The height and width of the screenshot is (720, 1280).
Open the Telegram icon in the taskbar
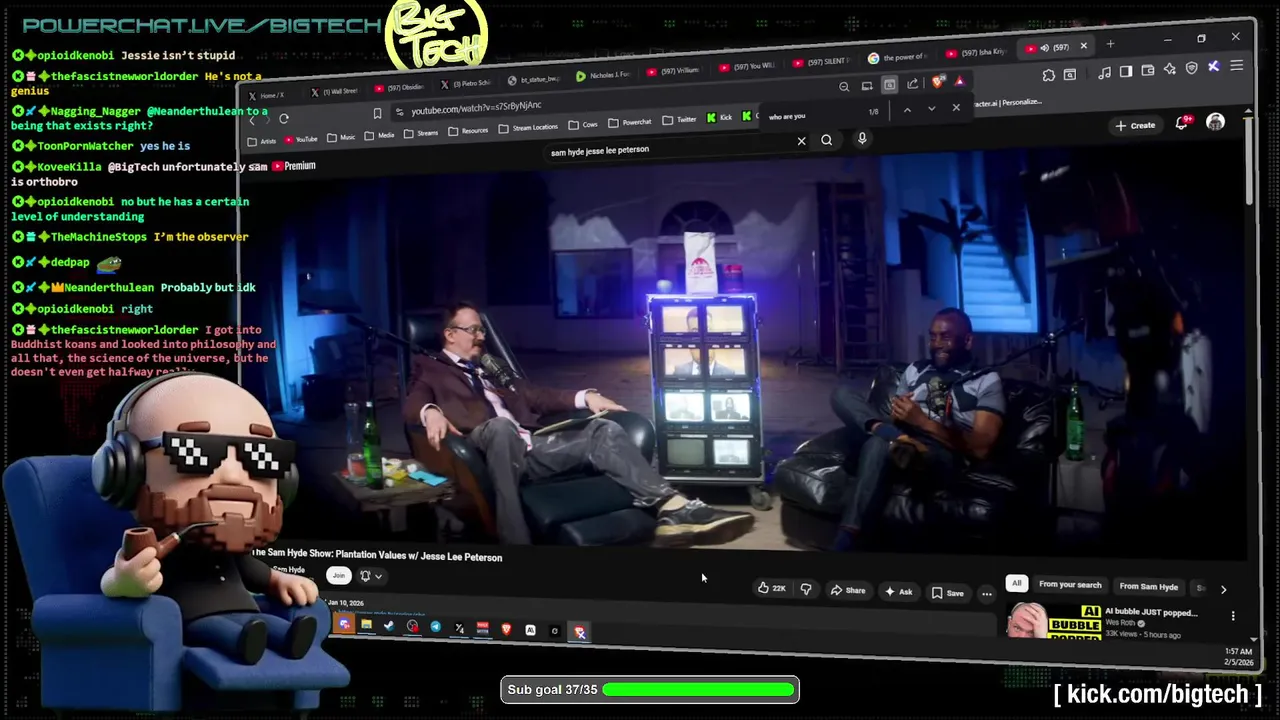tap(436, 627)
